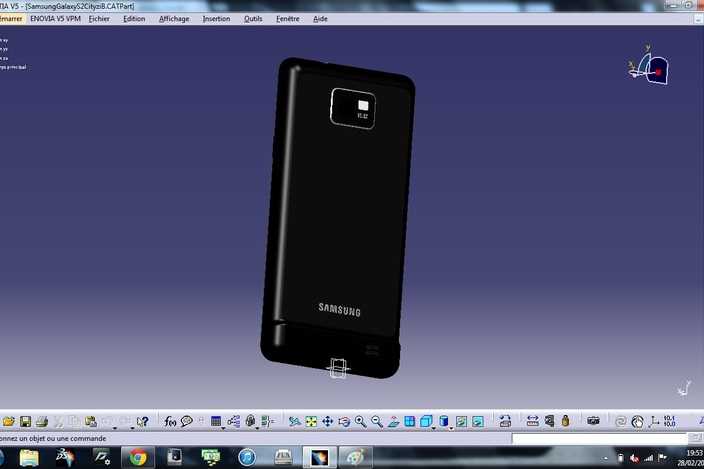The height and width of the screenshot is (469, 704).
Task: Select Measure Between tool
Action: click(x=532, y=421)
